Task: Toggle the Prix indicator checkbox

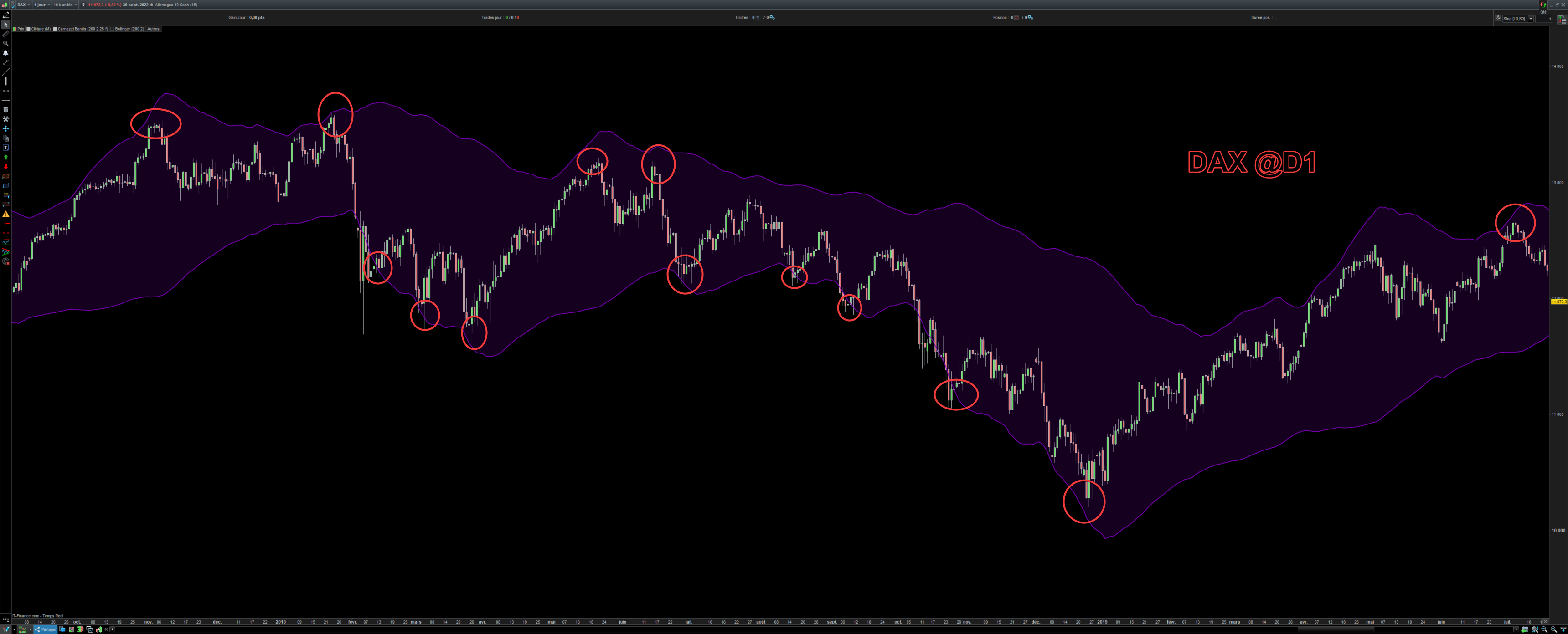Action: [15, 29]
